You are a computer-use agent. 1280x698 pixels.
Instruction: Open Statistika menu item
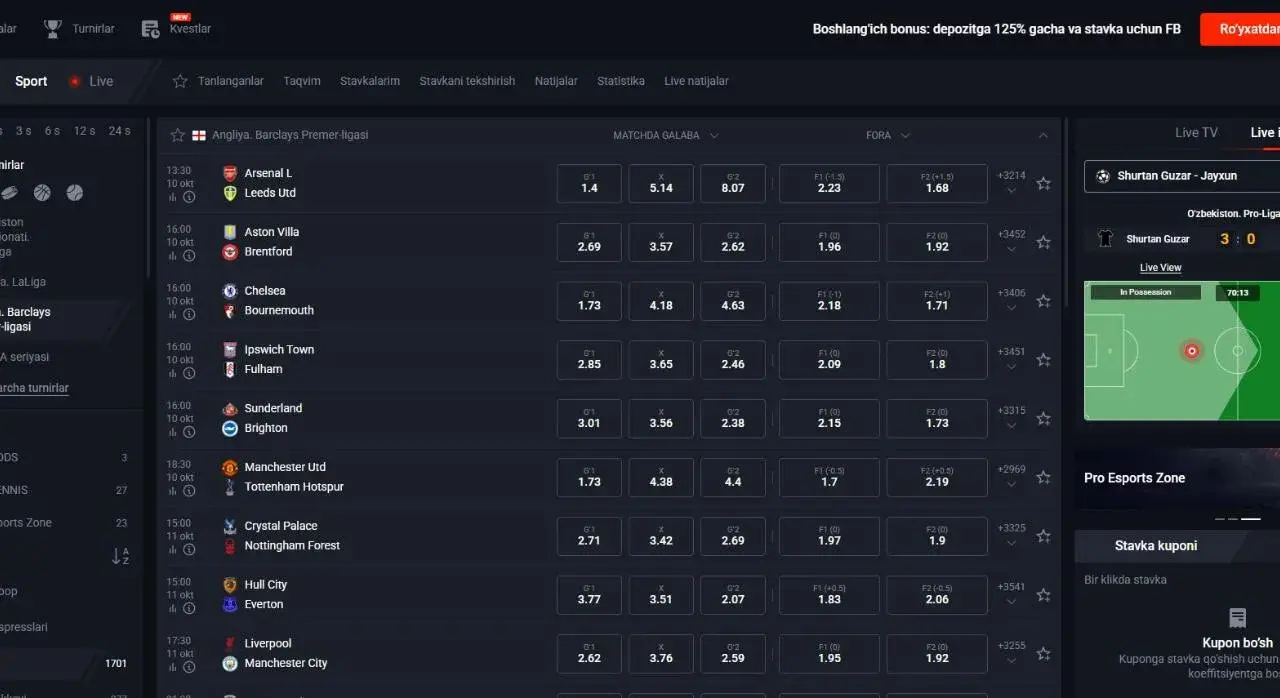click(x=621, y=81)
